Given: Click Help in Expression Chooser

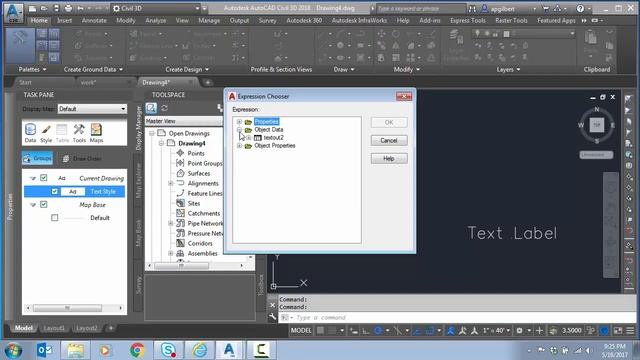Looking at the screenshot, I should (389, 158).
